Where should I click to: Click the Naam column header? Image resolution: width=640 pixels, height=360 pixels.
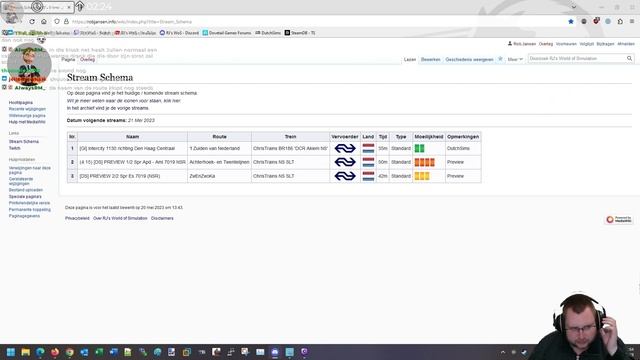pyautogui.click(x=132, y=137)
